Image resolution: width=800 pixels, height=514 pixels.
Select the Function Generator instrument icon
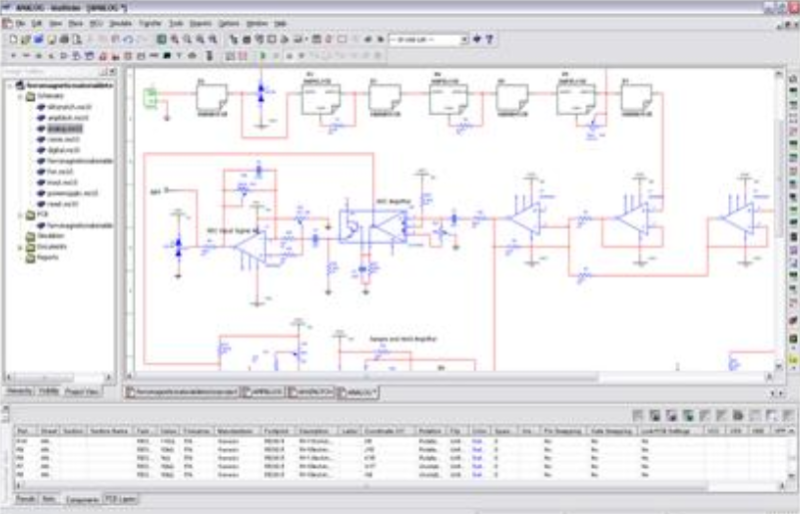pyautogui.click(x=793, y=92)
